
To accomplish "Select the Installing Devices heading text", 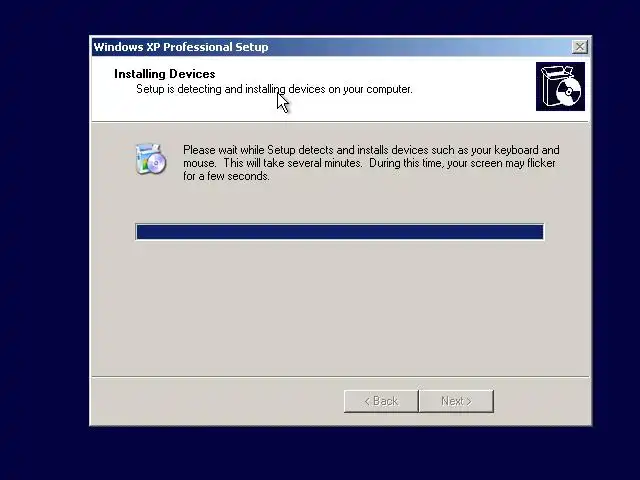I will pyautogui.click(x=164, y=74).
